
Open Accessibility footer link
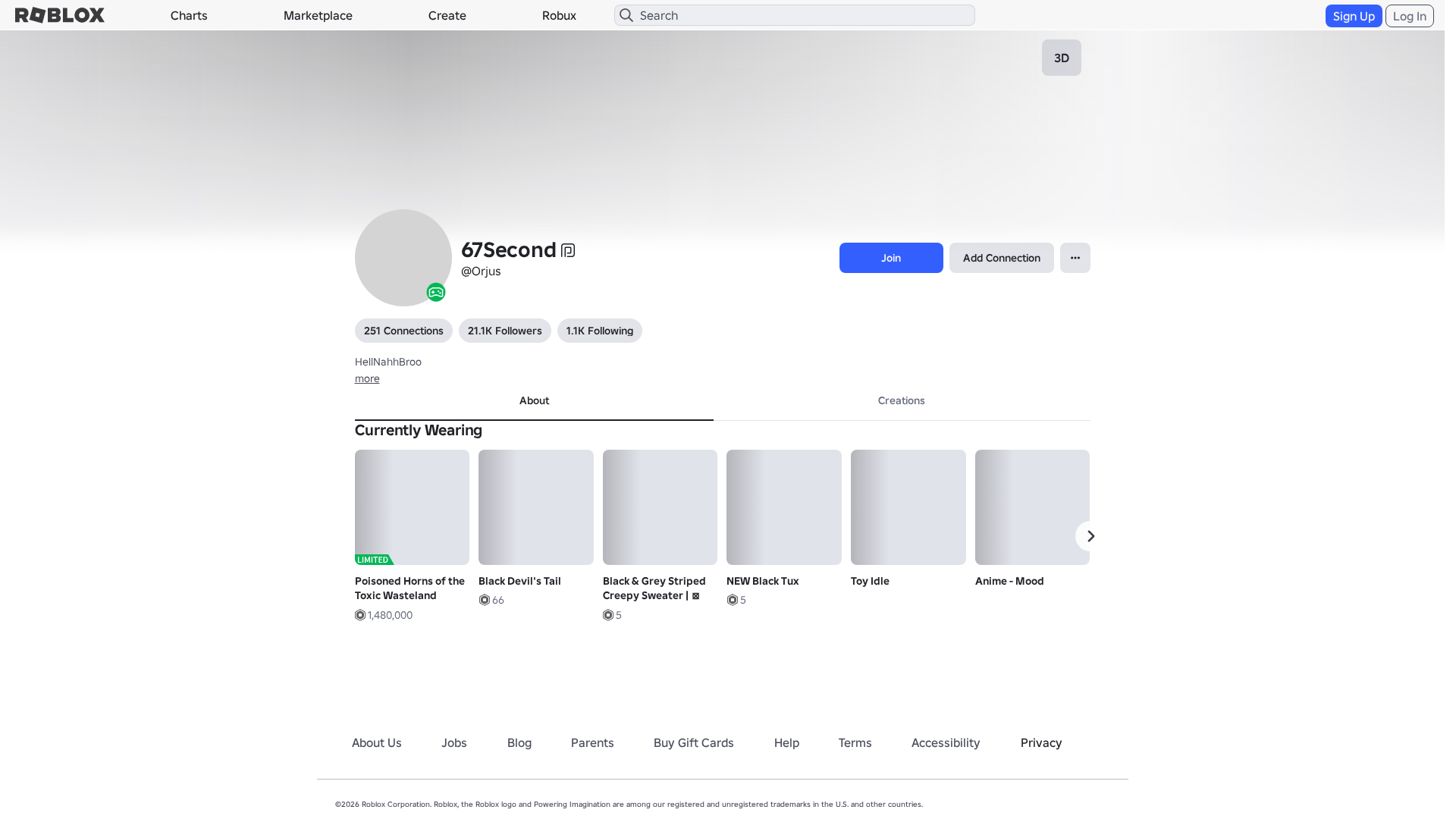[946, 742]
